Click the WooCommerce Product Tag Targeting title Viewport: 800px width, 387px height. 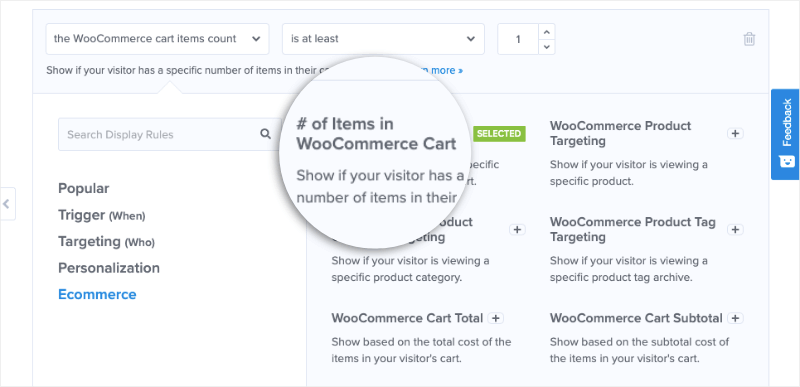[x=633, y=229]
